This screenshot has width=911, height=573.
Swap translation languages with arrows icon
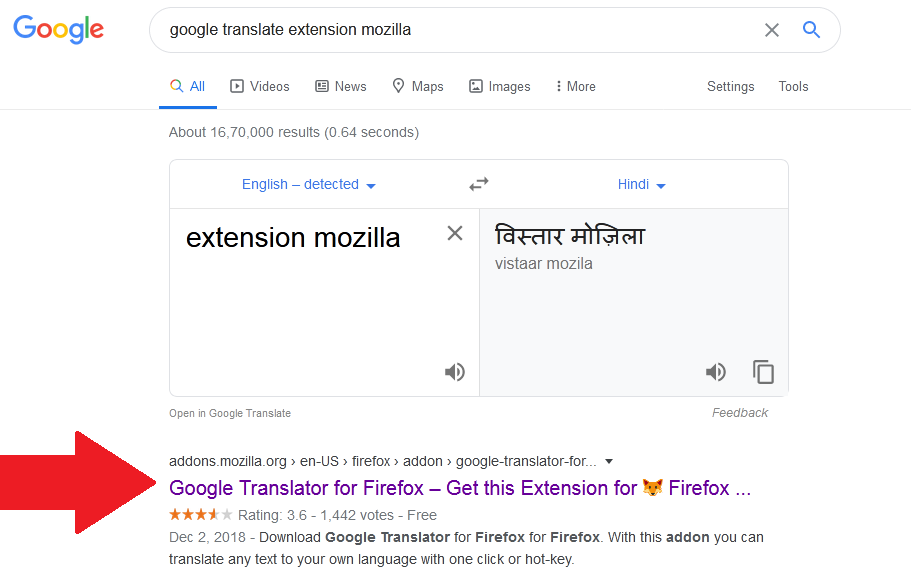pos(479,184)
